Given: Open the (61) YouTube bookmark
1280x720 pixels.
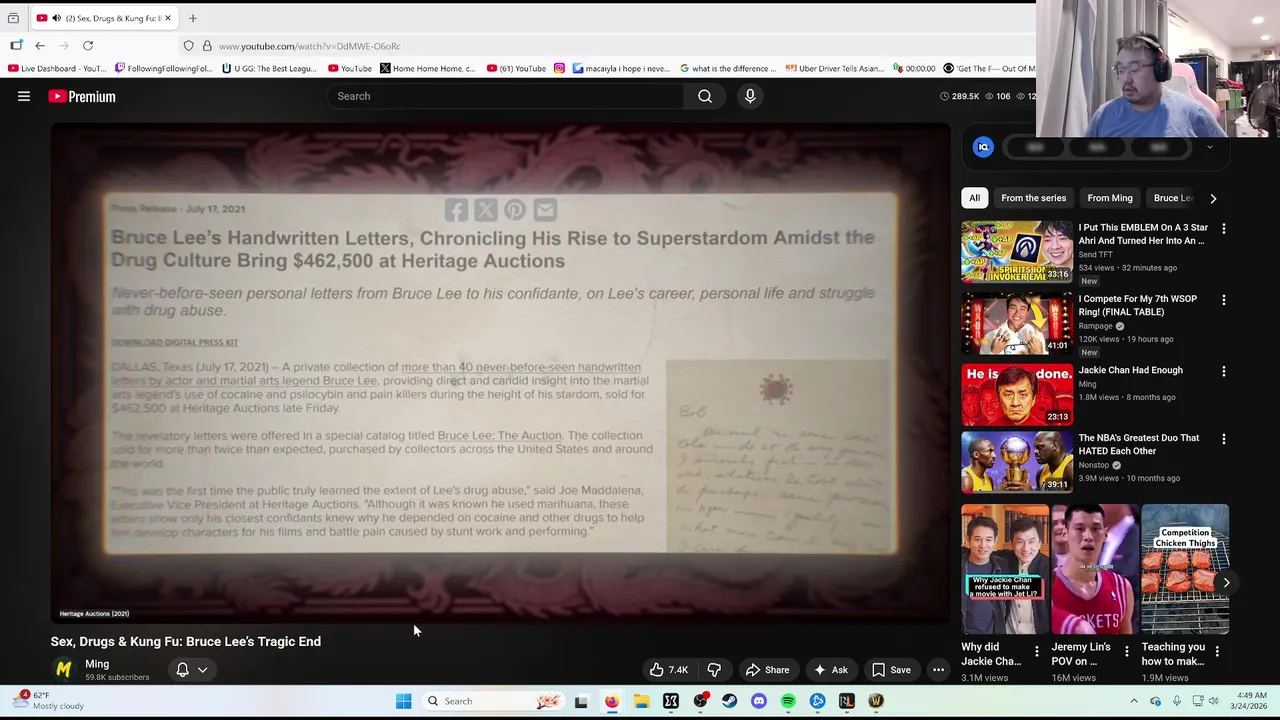Looking at the screenshot, I should click(x=516, y=68).
